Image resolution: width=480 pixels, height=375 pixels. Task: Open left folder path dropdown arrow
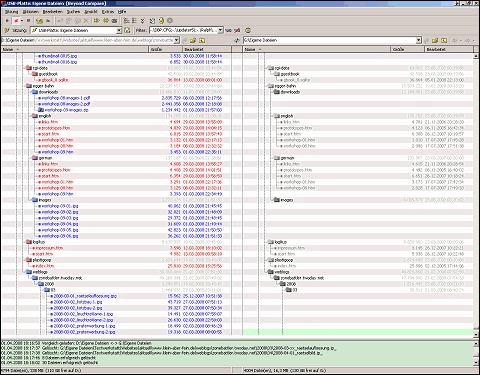tap(177, 40)
